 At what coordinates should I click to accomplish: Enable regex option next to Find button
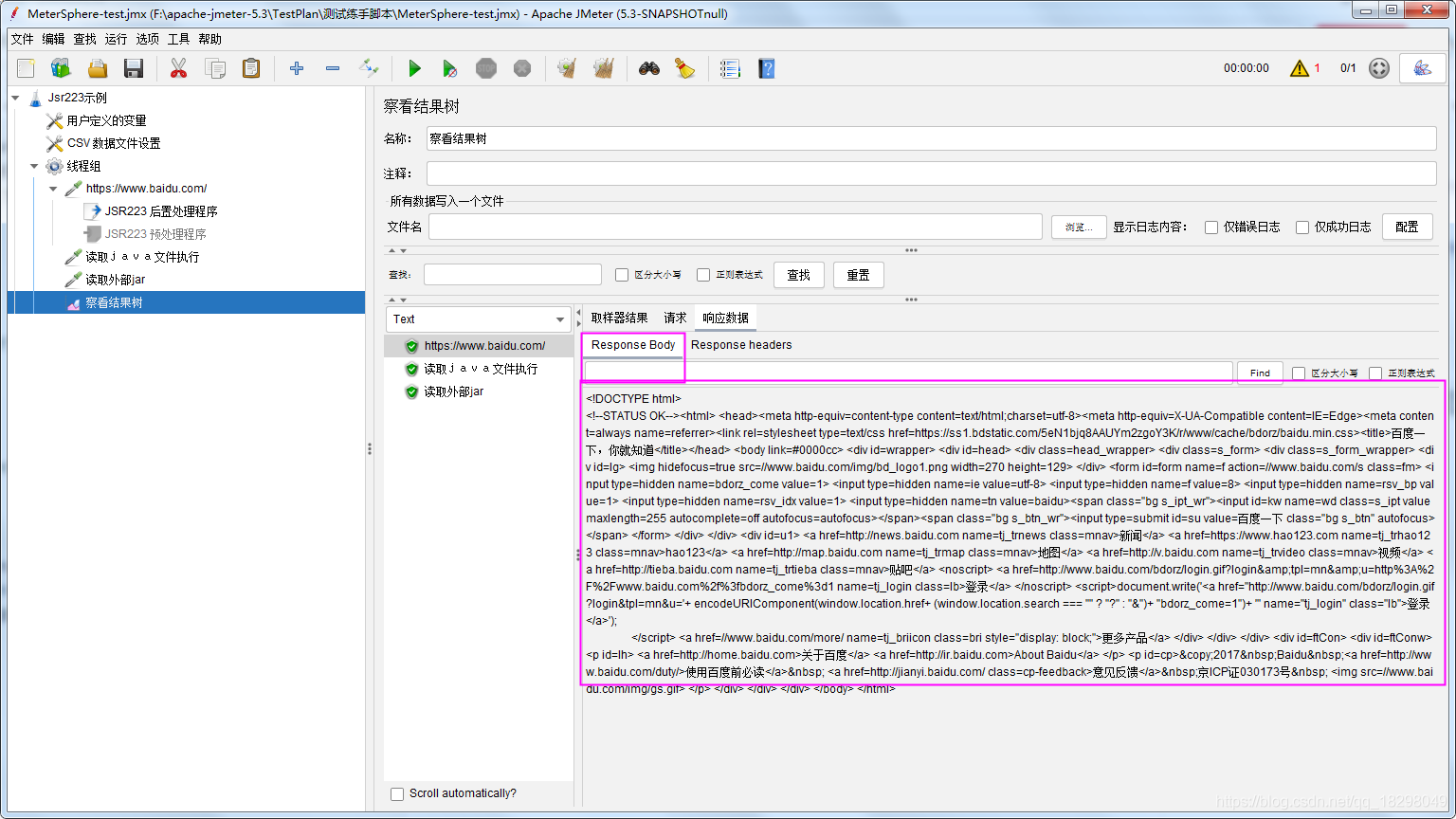click(1375, 373)
